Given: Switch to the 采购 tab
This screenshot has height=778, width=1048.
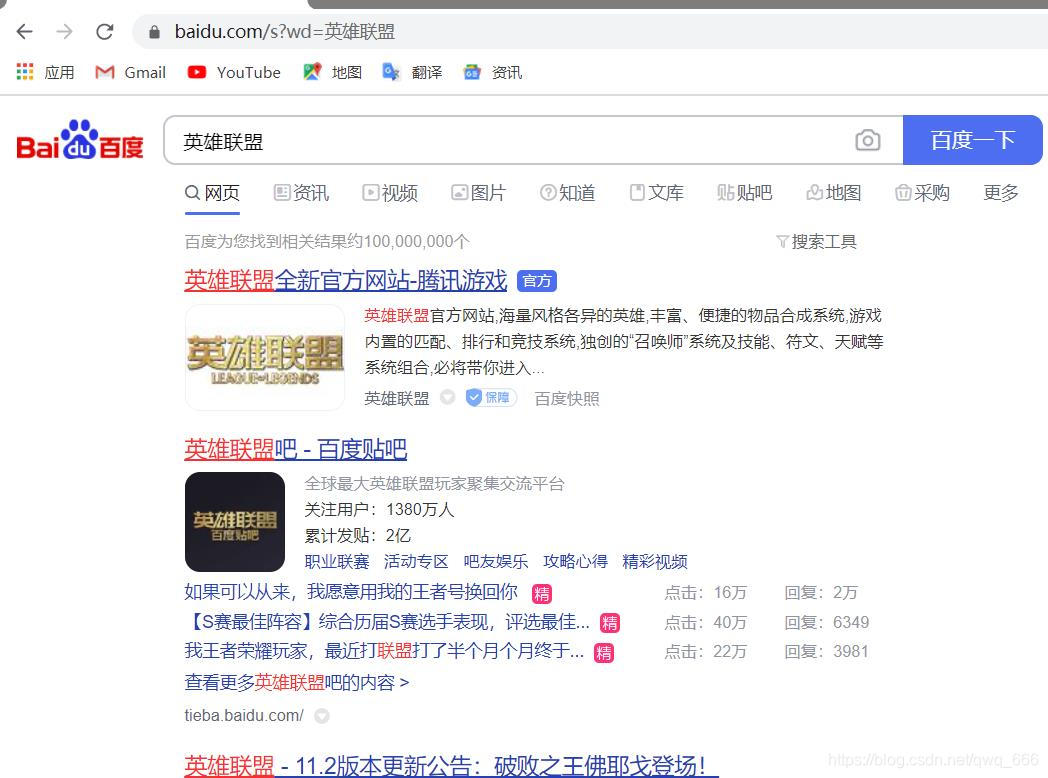Looking at the screenshot, I should [922, 193].
